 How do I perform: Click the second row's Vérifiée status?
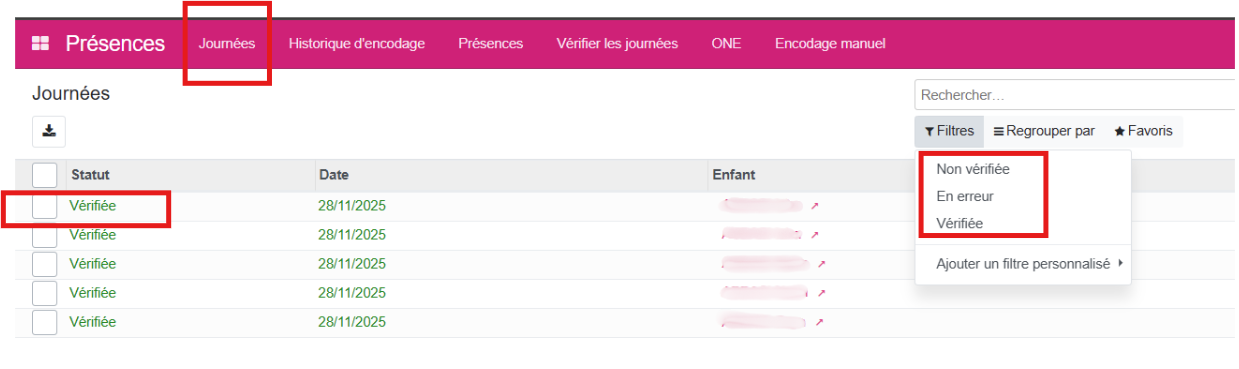tap(93, 235)
